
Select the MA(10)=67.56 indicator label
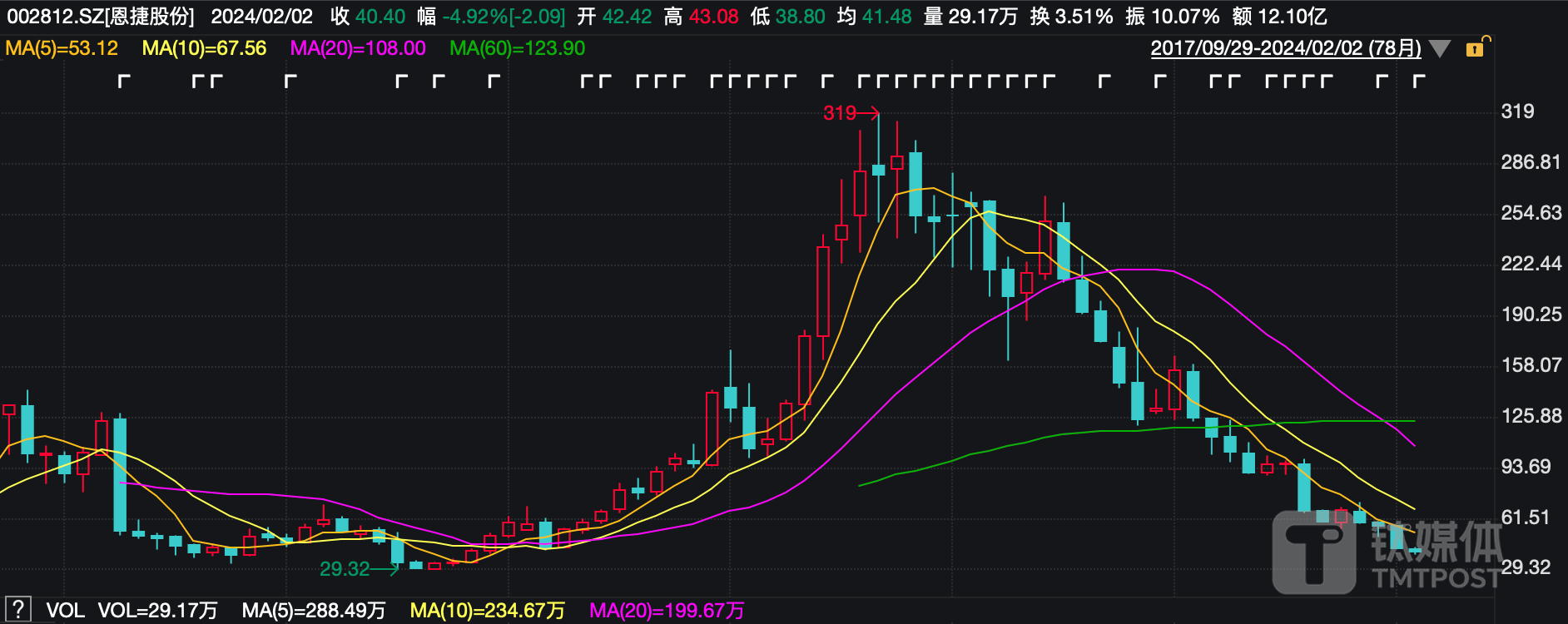point(204,48)
